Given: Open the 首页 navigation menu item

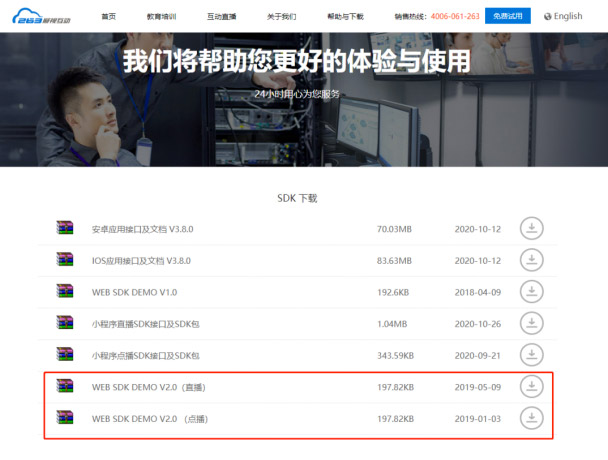Looking at the screenshot, I should click(108, 16).
